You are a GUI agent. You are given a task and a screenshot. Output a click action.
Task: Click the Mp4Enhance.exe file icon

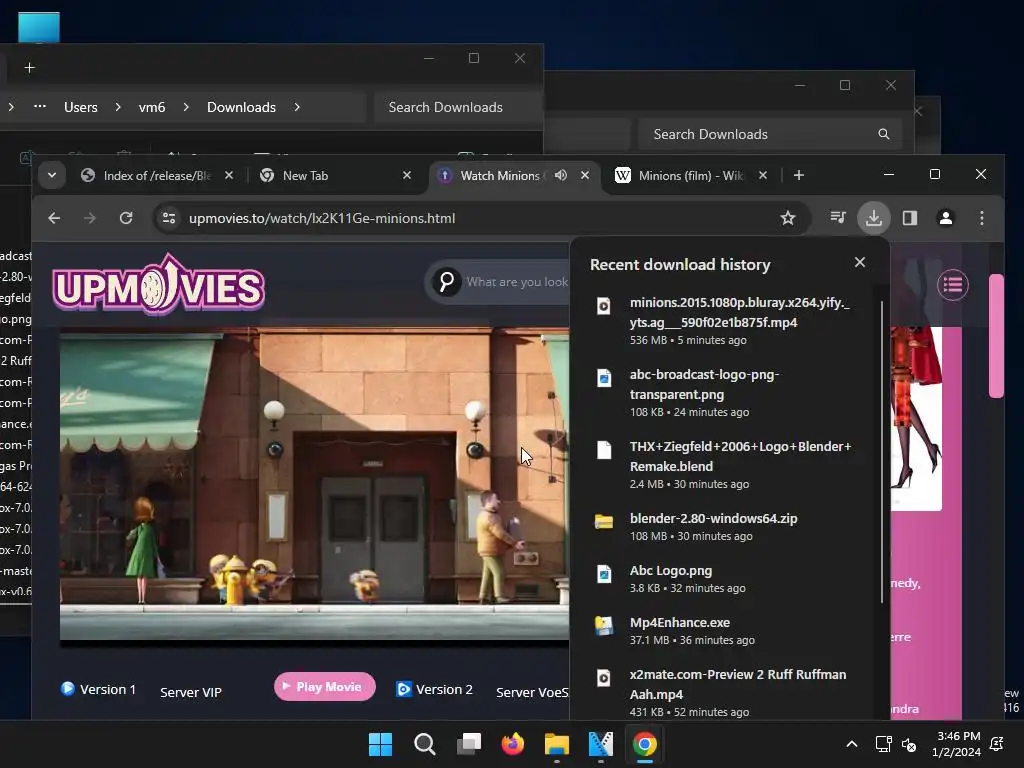(x=604, y=625)
